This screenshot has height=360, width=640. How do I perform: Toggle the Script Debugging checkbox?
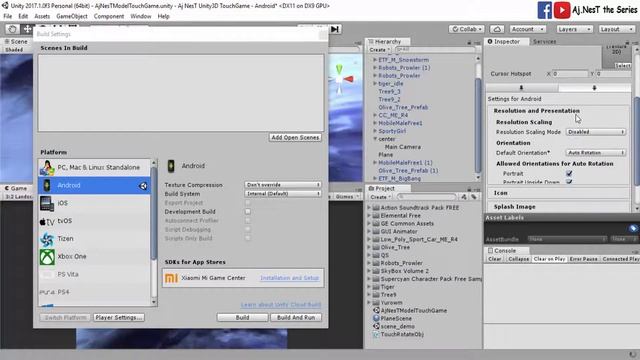[248, 229]
